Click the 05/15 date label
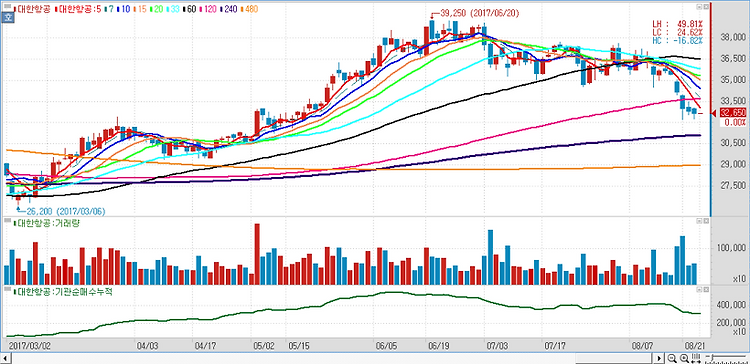Screen dimensions: 750x364 pos(299,345)
